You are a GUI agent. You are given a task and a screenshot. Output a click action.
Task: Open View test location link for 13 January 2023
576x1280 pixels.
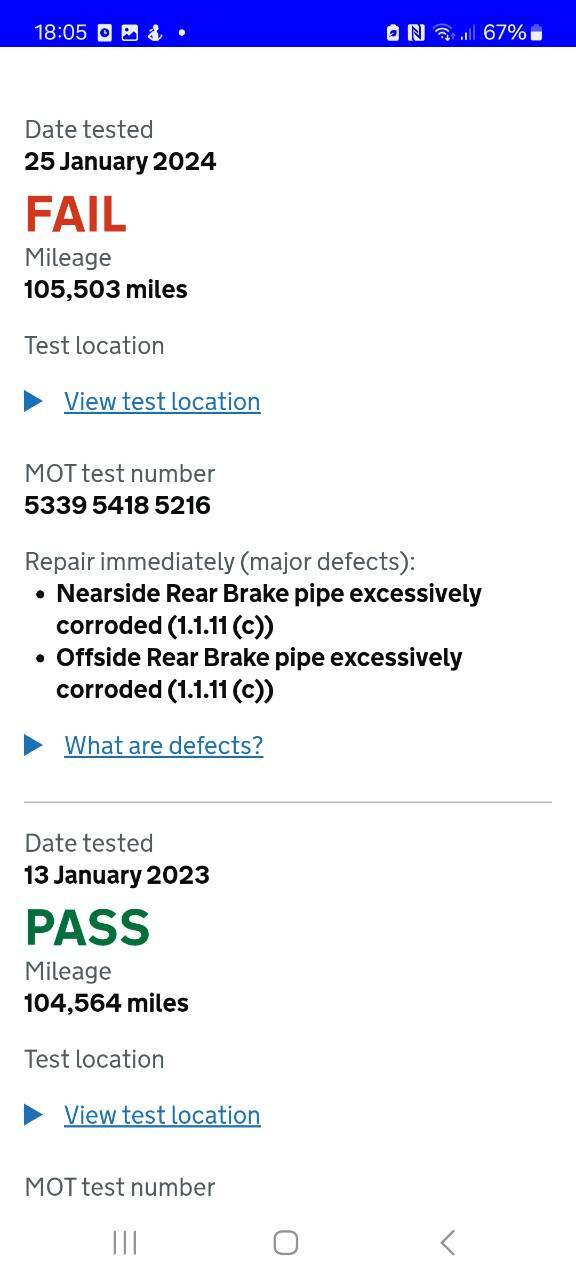(162, 1115)
